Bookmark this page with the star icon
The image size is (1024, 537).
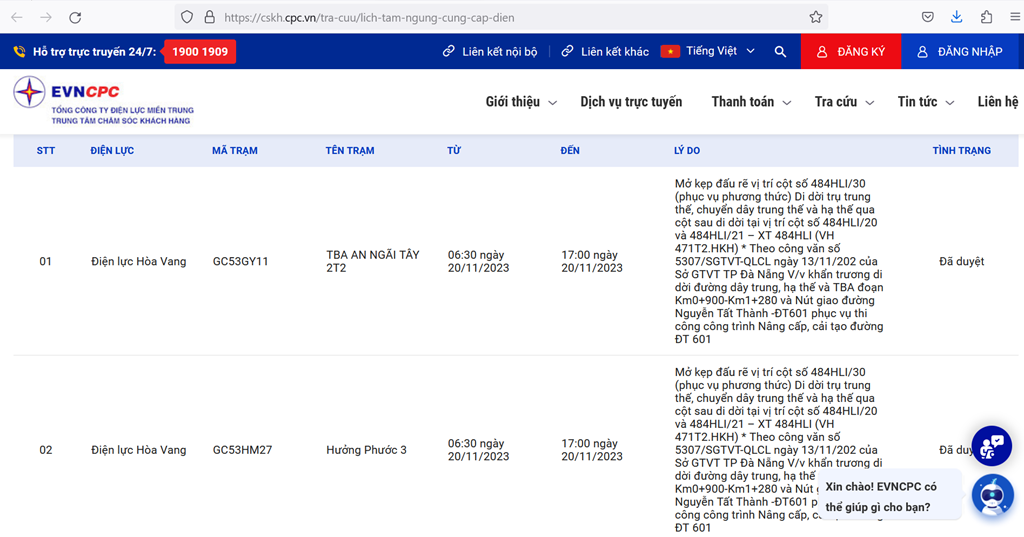tap(816, 17)
